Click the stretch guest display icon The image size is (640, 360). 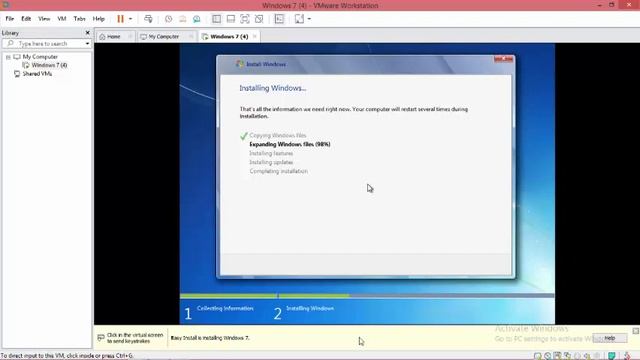299,19
